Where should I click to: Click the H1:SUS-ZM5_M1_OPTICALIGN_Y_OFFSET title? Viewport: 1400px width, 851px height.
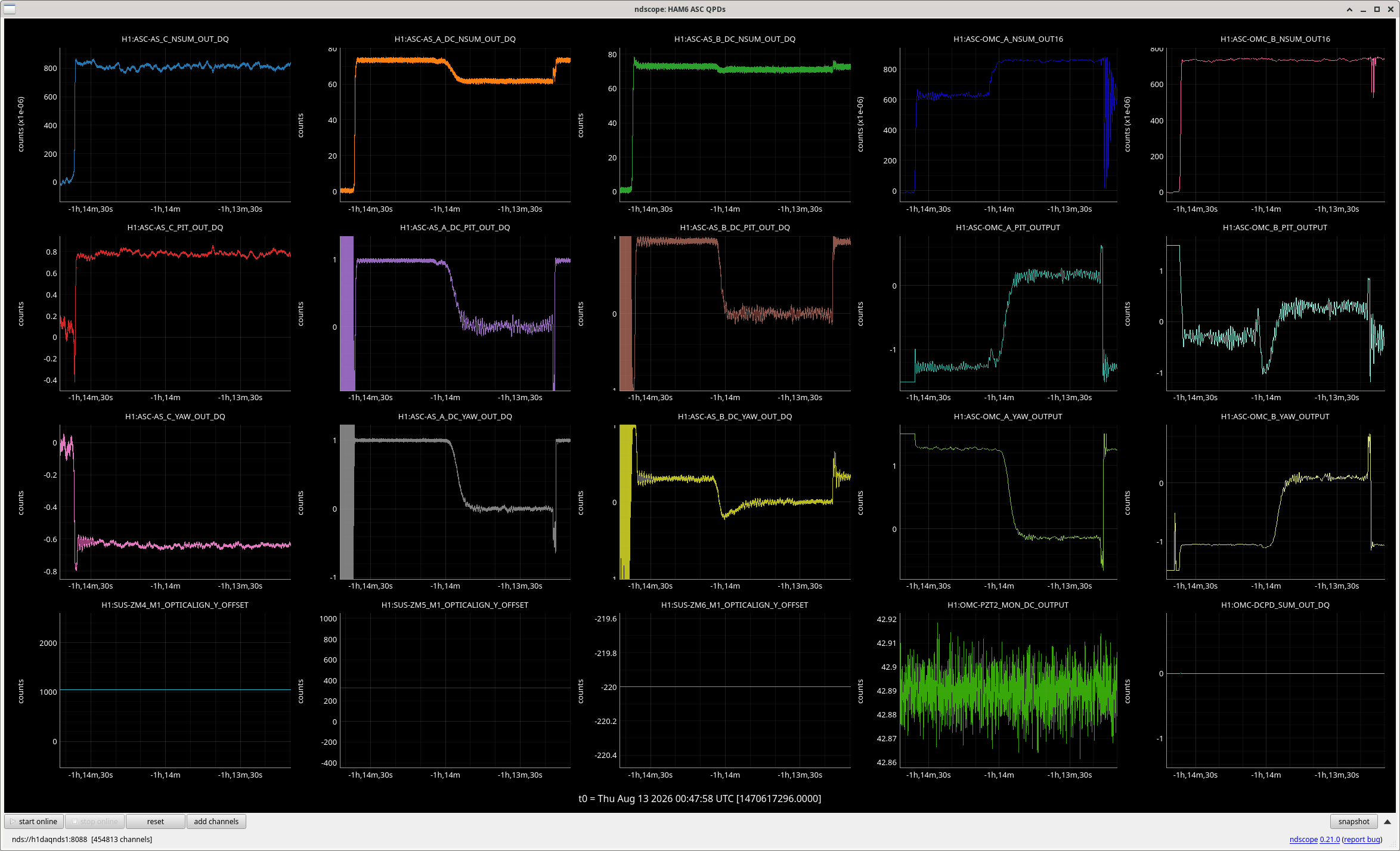click(455, 605)
